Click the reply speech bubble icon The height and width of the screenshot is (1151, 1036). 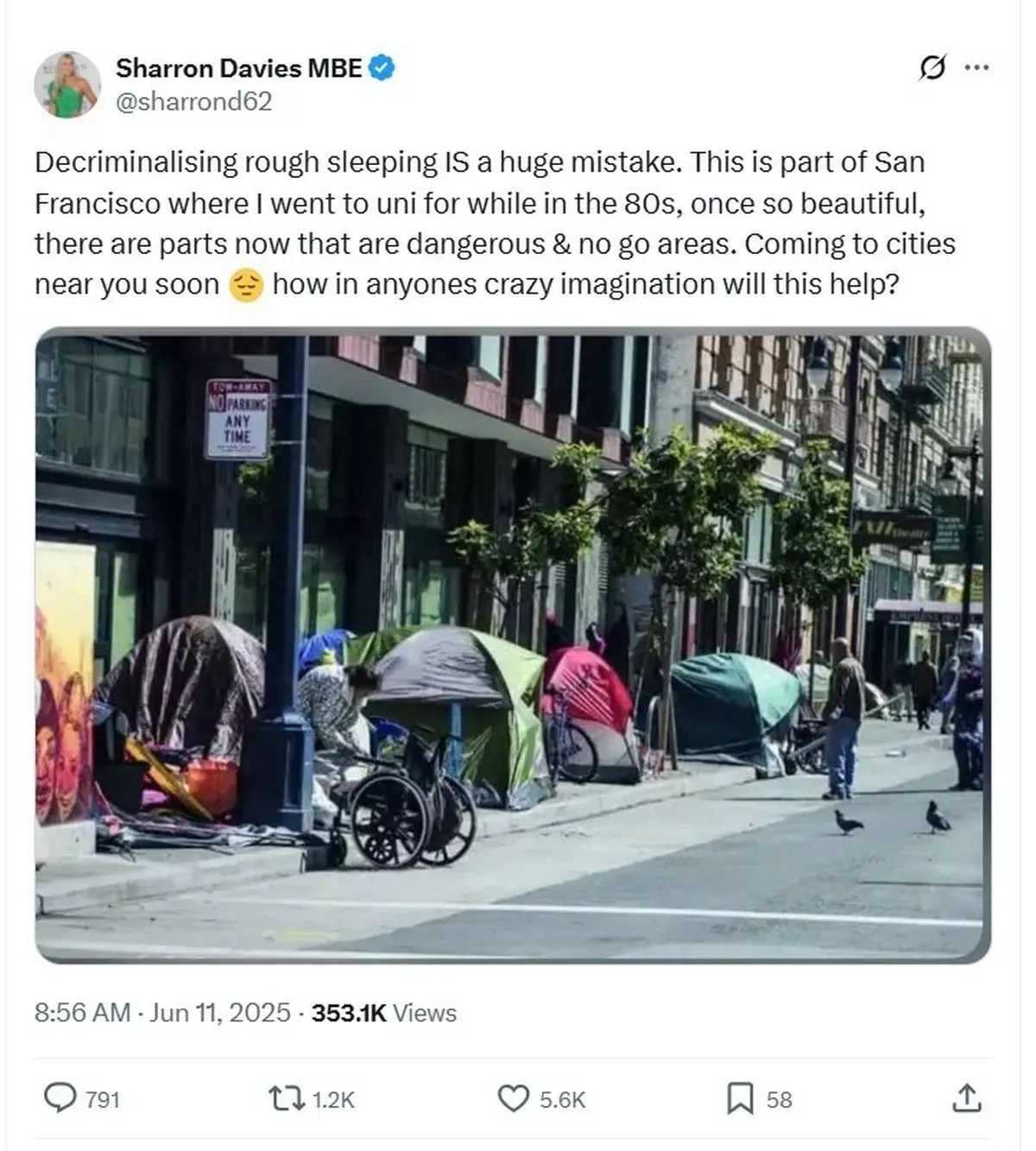pos(60,1098)
